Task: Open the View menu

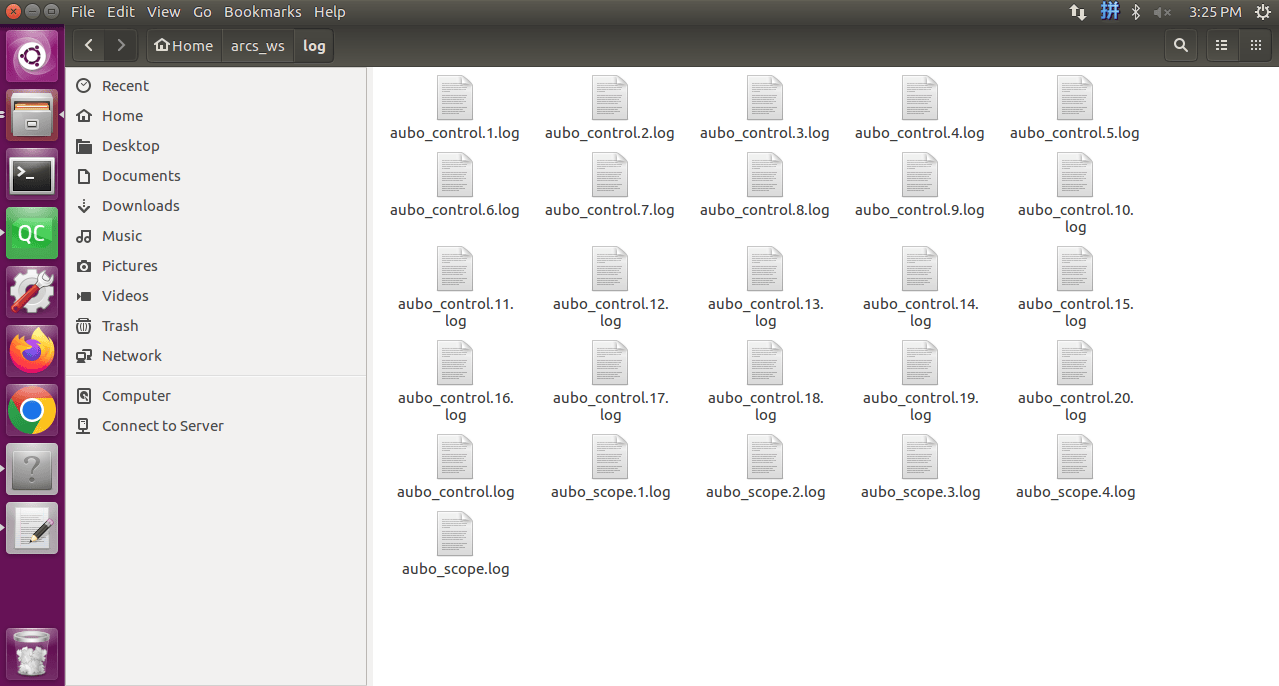Action: [x=164, y=12]
